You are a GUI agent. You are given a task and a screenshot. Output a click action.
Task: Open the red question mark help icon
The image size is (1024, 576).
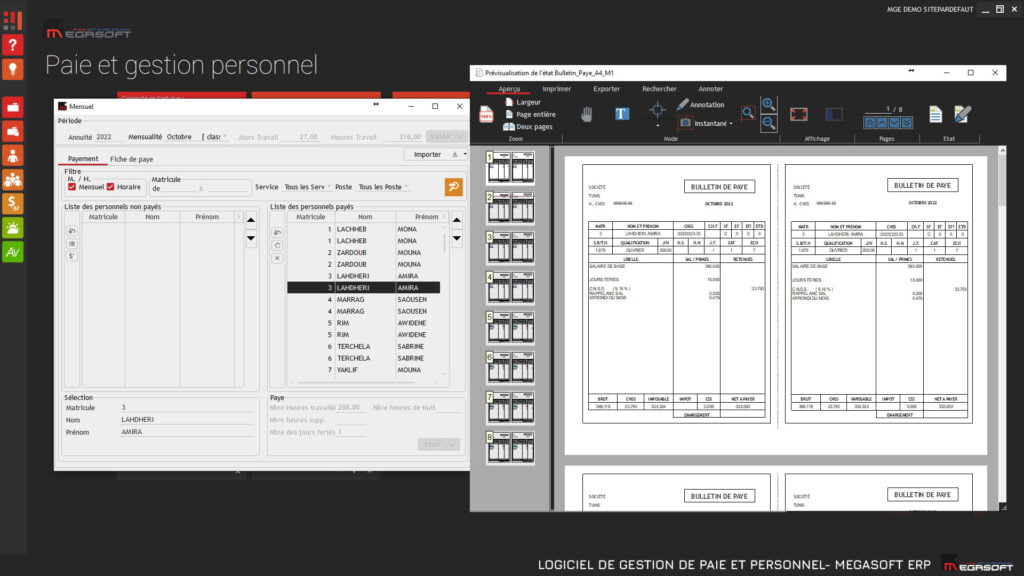pyautogui.click(x=12, y=45)
